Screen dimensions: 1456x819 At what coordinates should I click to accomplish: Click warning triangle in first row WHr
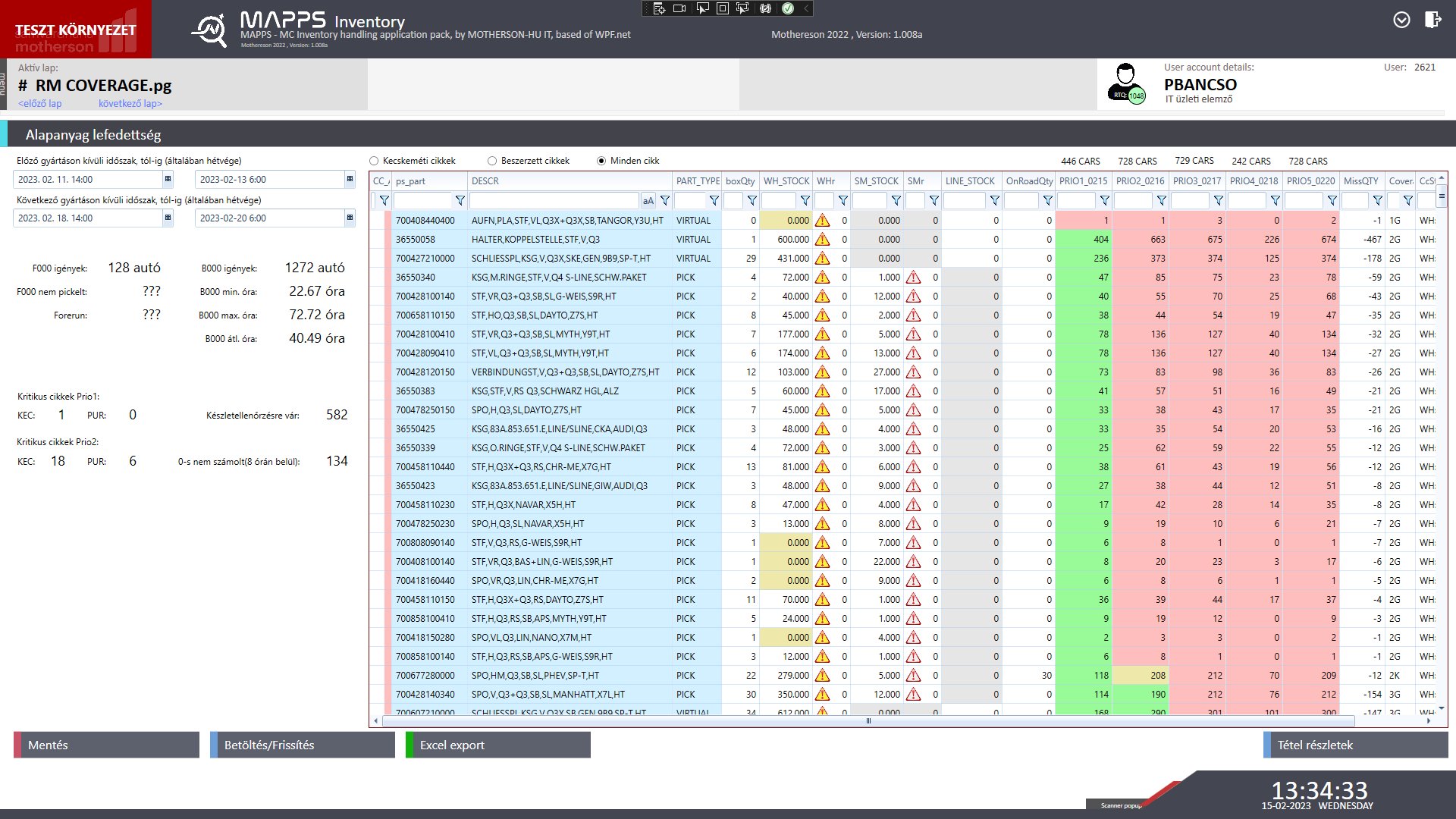pos(822,221)
